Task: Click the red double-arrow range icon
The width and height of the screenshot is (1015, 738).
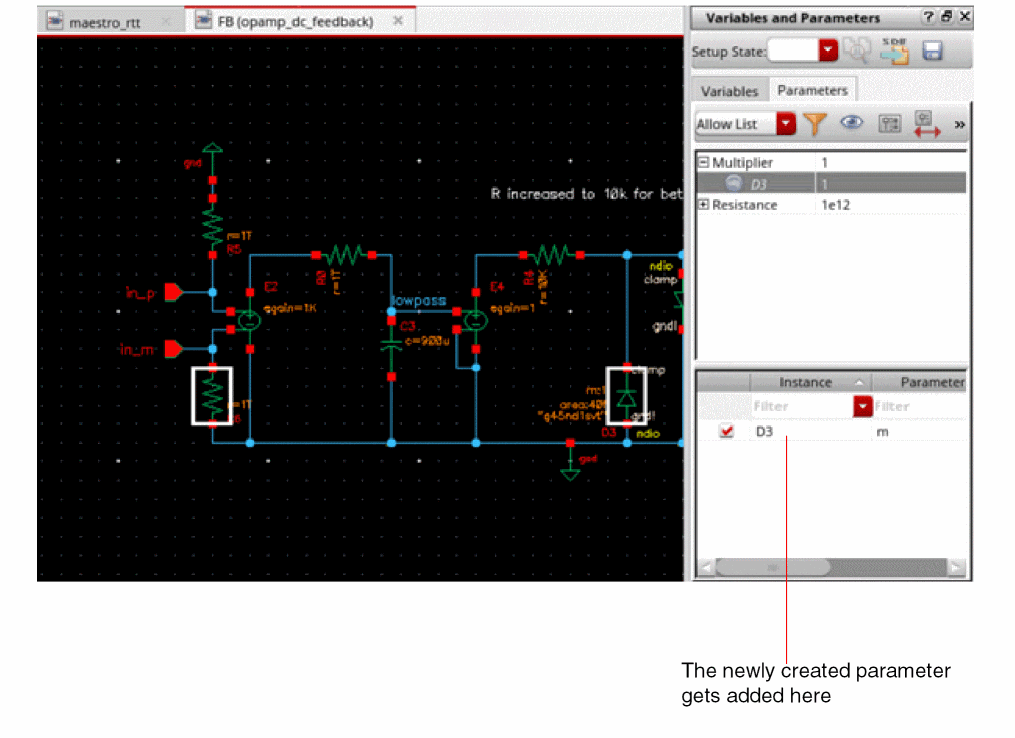Action: (x=926, y=124)
